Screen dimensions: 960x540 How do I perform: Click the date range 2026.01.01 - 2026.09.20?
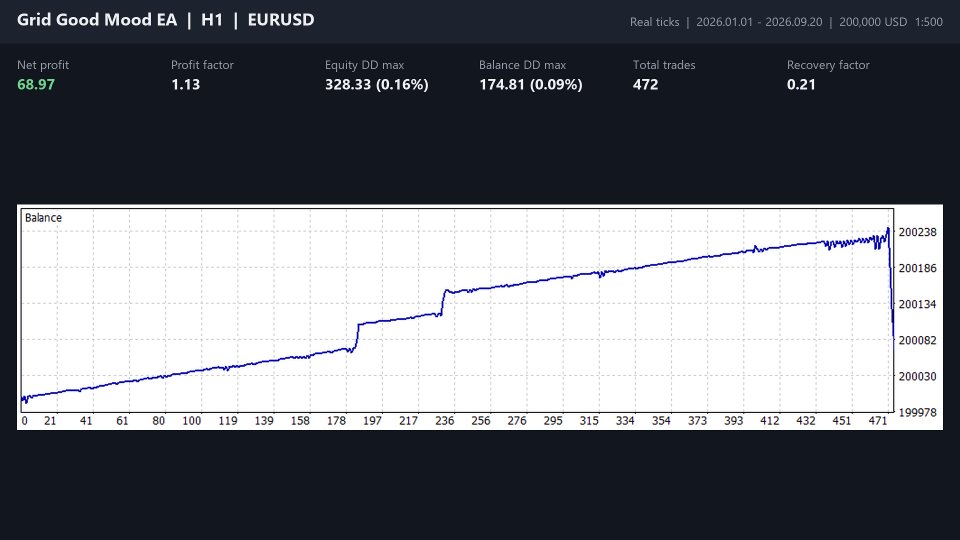[x=759, y=22]
